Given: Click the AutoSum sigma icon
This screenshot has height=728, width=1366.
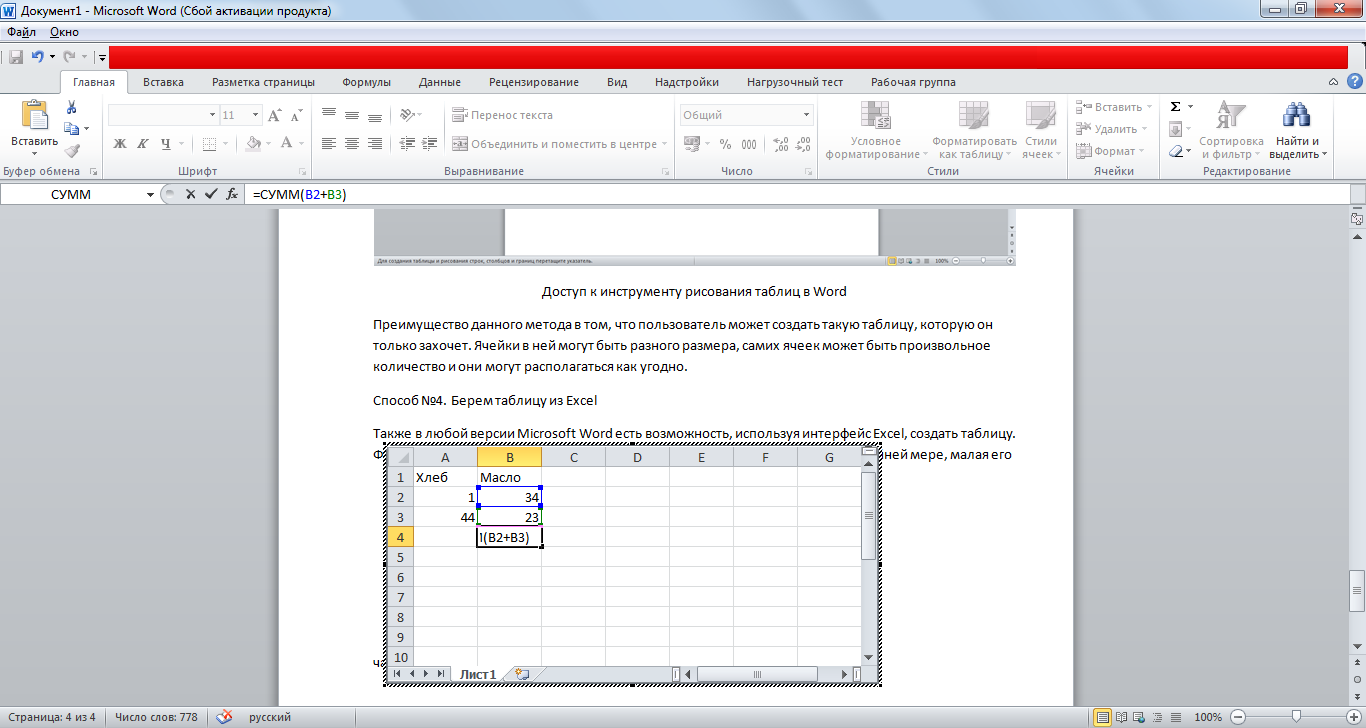Looking at the screenshot, I should point(1175,107).
